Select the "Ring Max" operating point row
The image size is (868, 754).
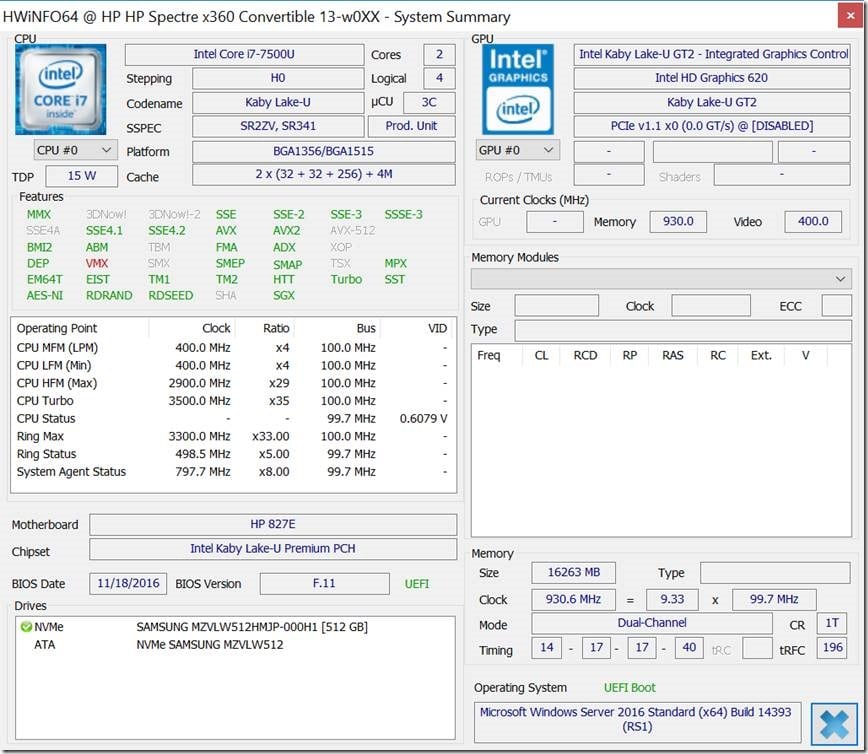(232, 436)
